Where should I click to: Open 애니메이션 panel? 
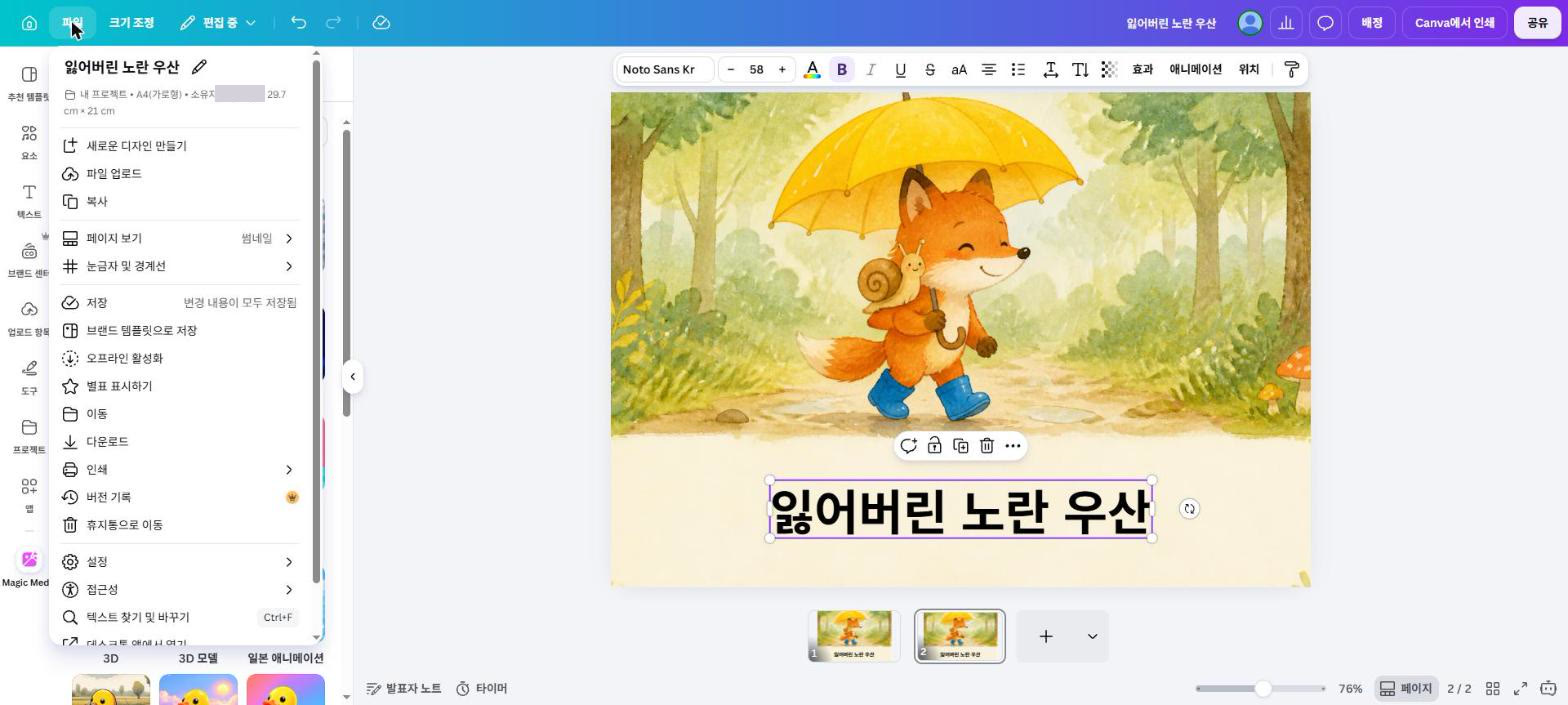tap(1195, 69)
